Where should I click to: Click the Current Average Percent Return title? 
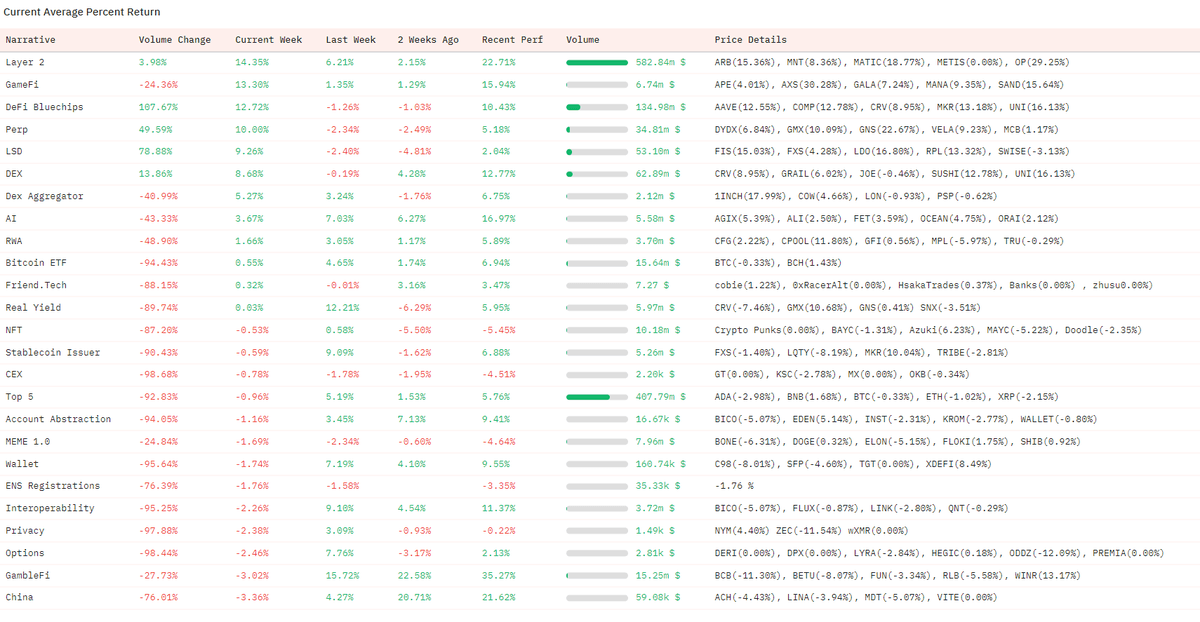(82, 12)
